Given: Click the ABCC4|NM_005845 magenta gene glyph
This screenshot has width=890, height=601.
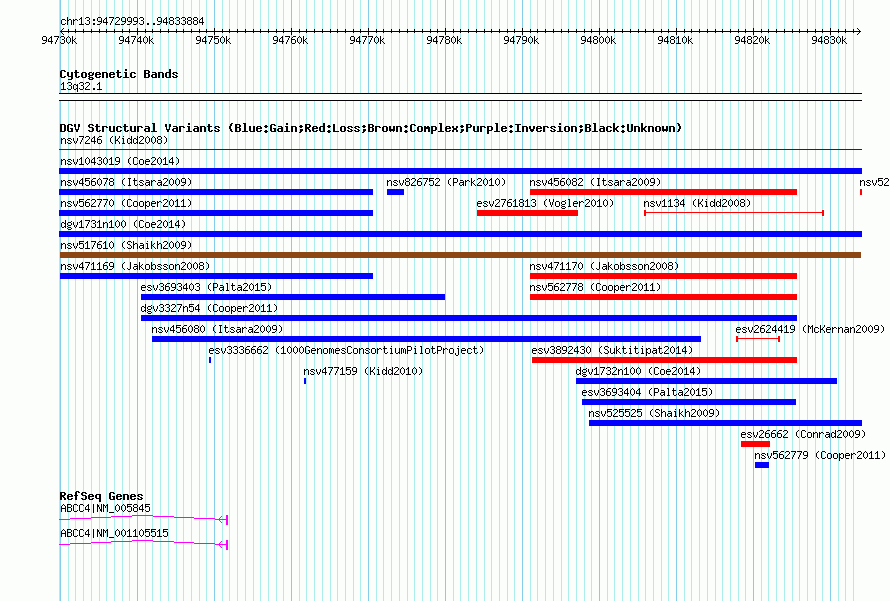Looking at the screenshot, I should [144, 519].
